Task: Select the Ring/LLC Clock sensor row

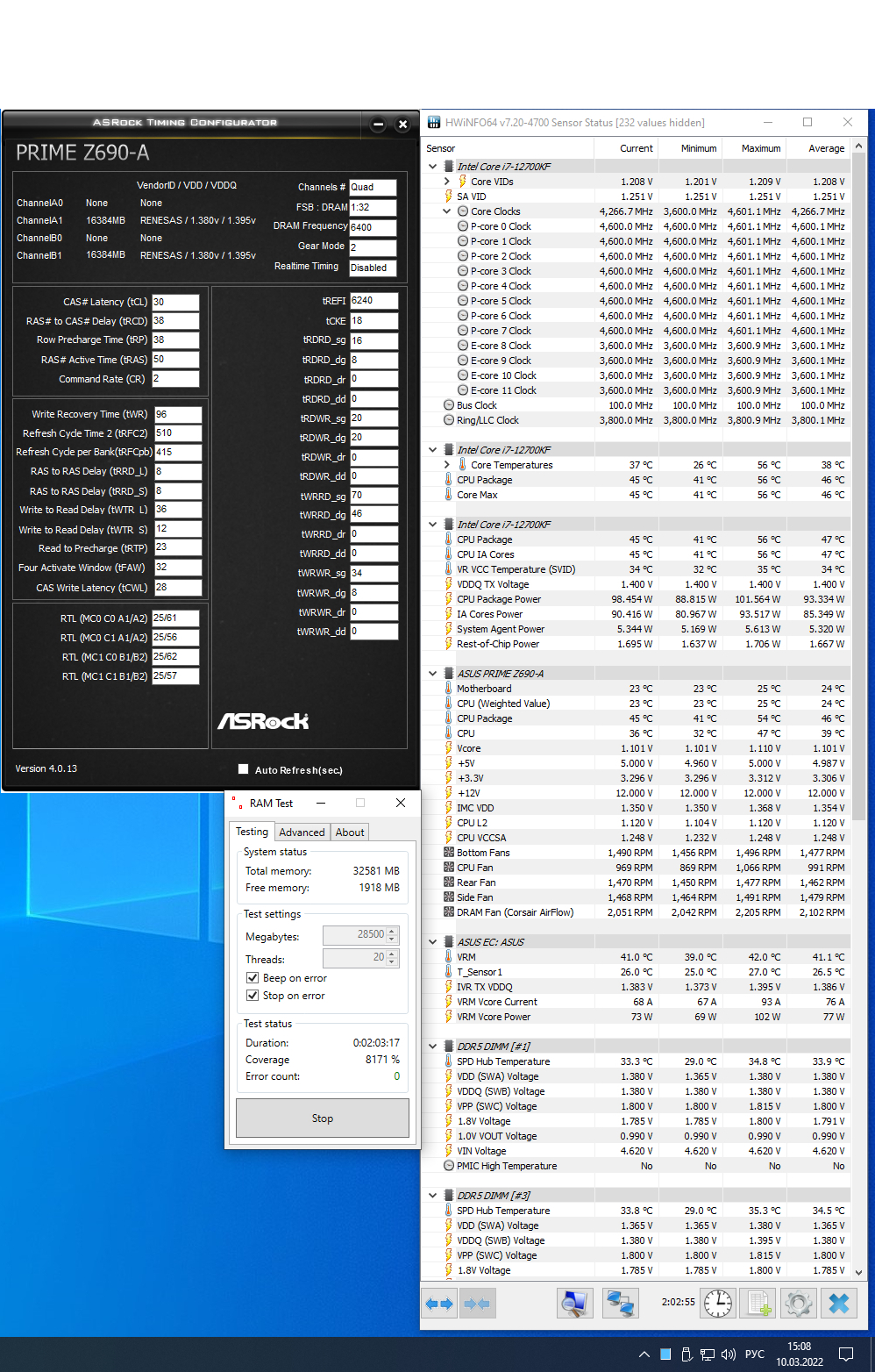Action: (x=637, y=420)
